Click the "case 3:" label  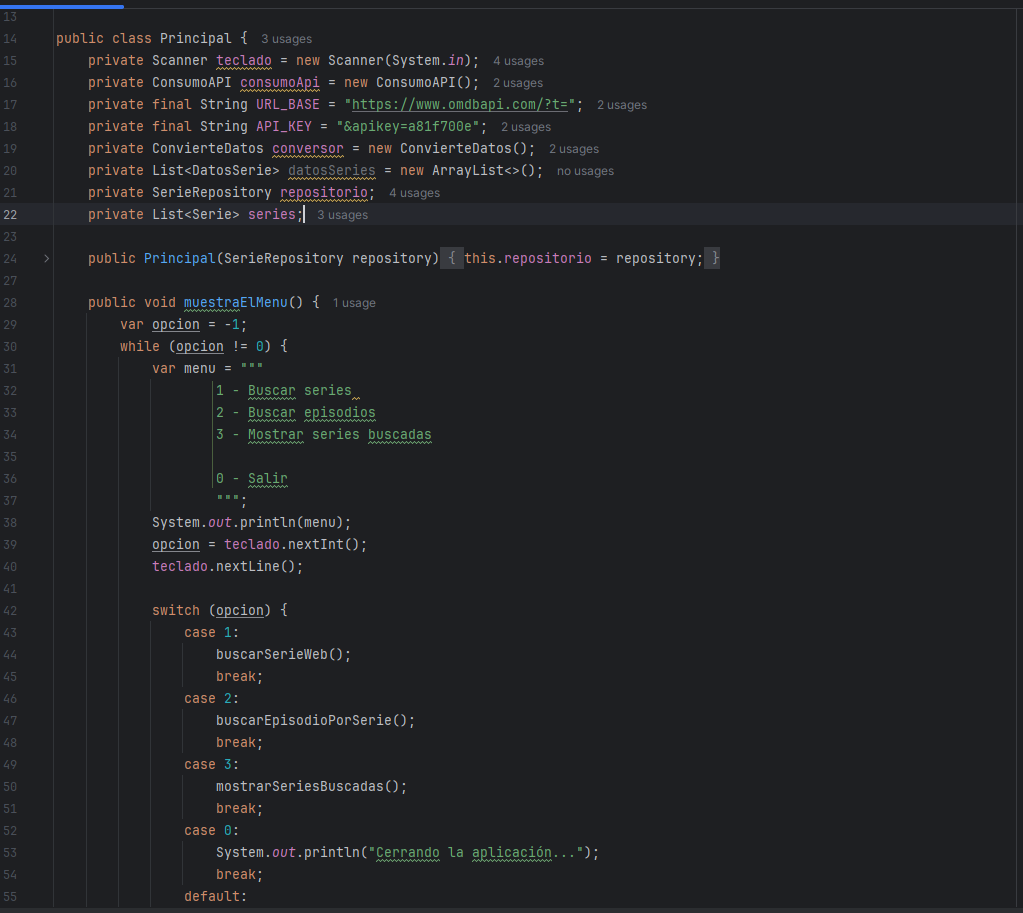pyautogui.click(x=212, y=764)
